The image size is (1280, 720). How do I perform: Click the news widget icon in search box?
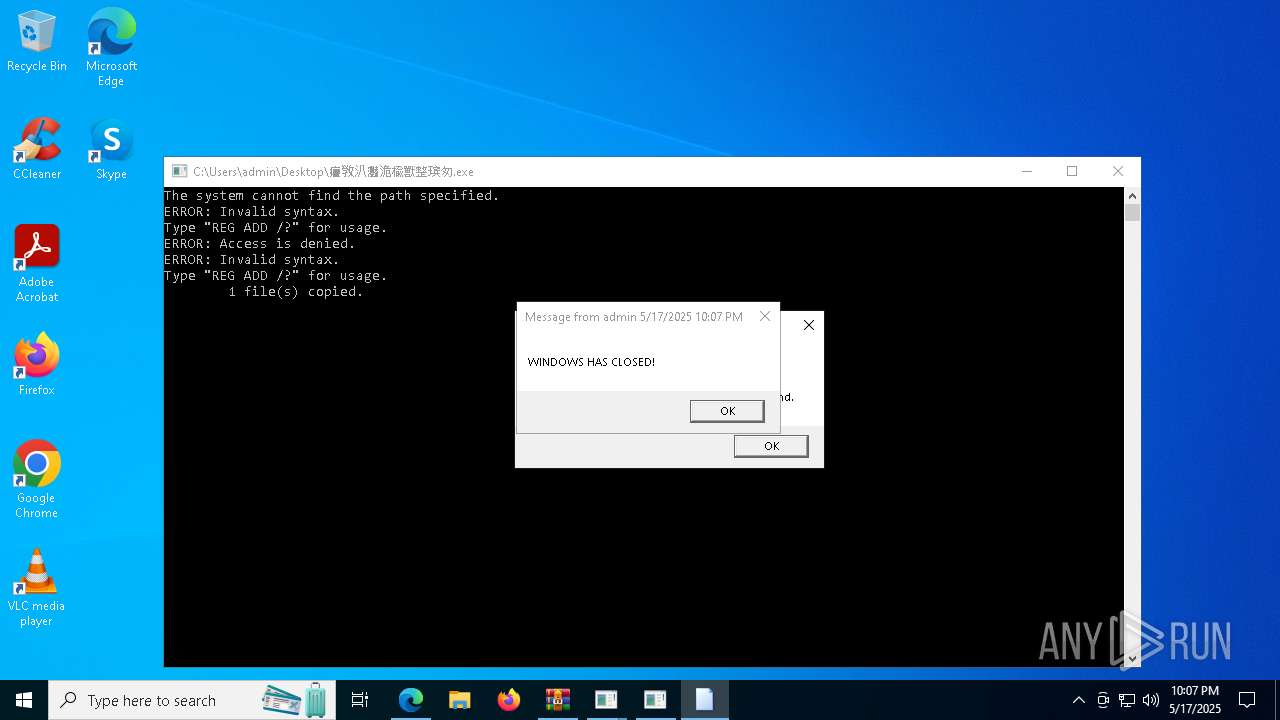[295, 700]
